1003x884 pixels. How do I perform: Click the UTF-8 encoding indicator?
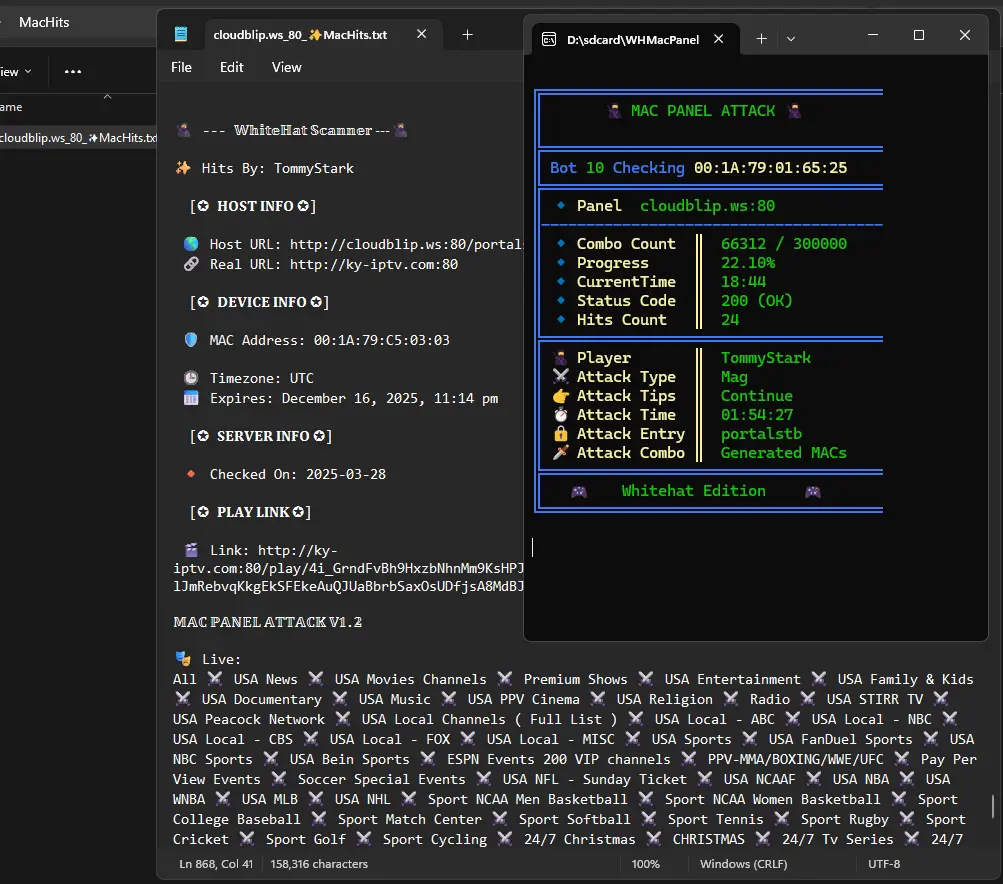tap(883, 864)
